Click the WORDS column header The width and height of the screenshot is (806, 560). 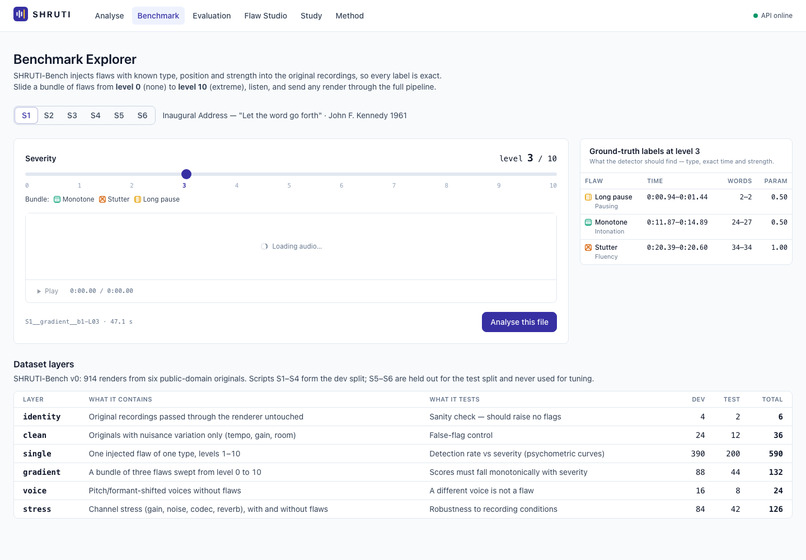click(740, 181)
